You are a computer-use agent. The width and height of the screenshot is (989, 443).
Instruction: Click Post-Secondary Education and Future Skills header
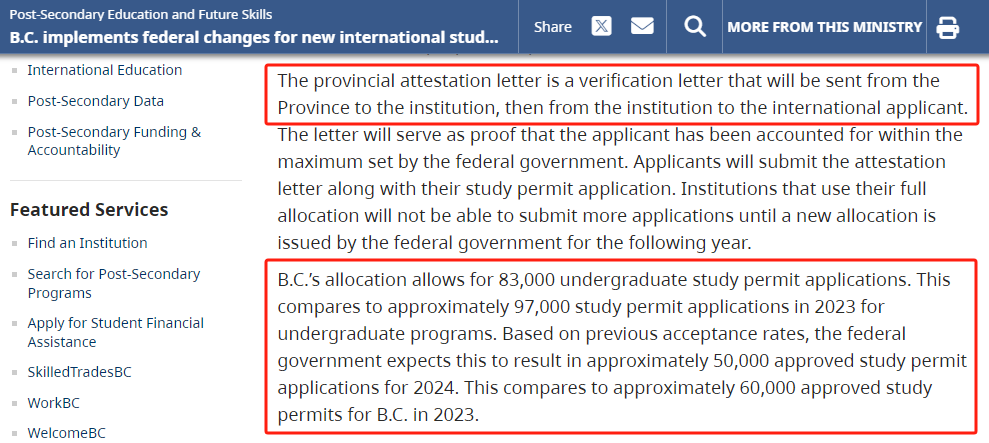tap(140, 14)
